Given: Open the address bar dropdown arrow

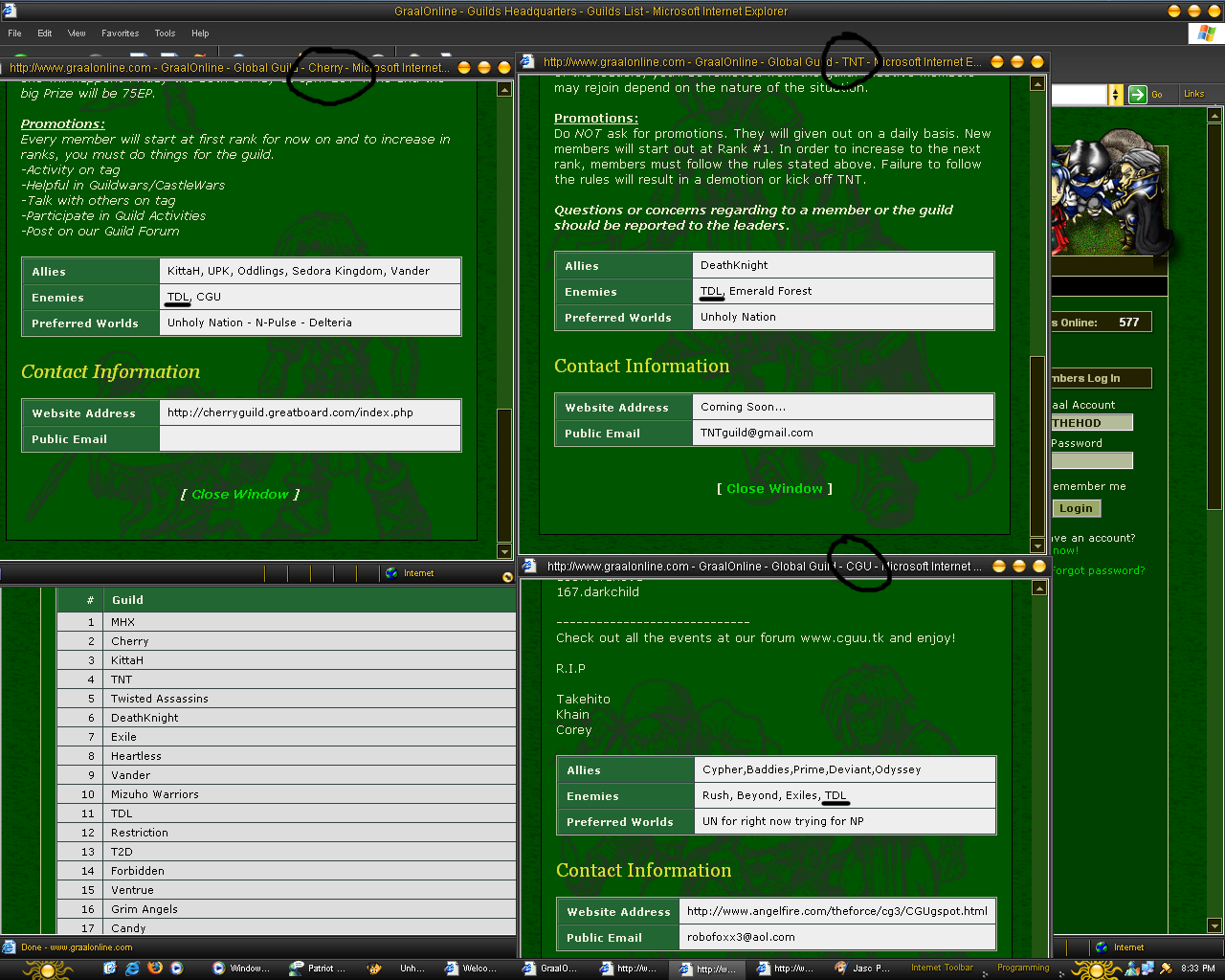Looking at the screenshot, I should (1115, 94).
